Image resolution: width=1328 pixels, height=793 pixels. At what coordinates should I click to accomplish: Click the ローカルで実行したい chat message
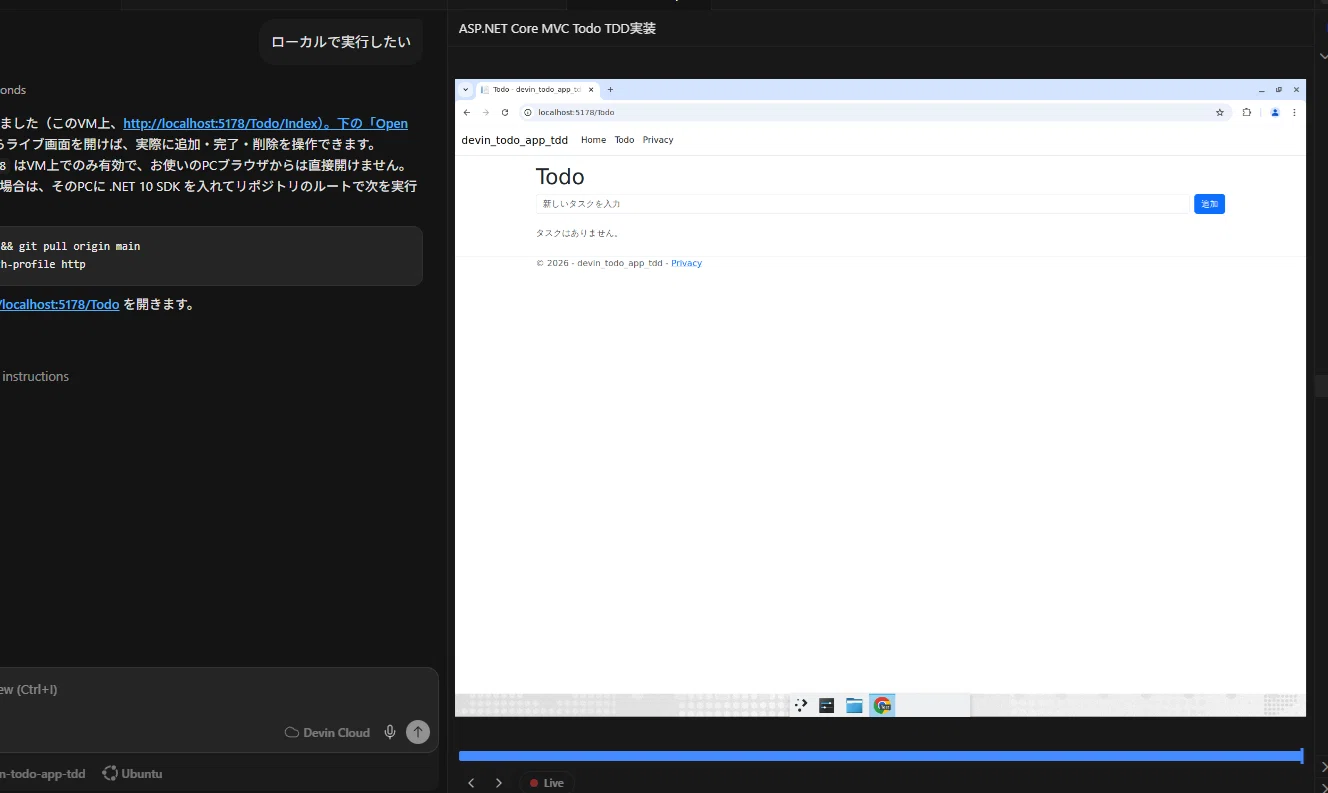click(x=341, y=42)
